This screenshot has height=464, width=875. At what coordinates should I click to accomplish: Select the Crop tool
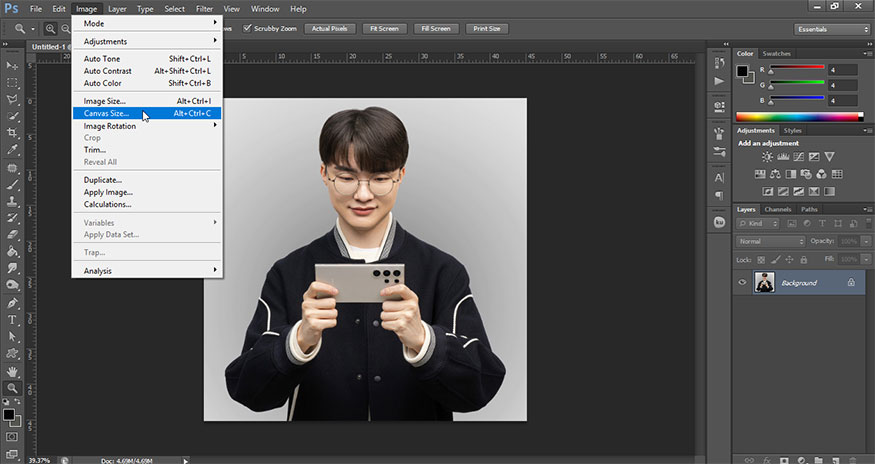coord(13,134)
